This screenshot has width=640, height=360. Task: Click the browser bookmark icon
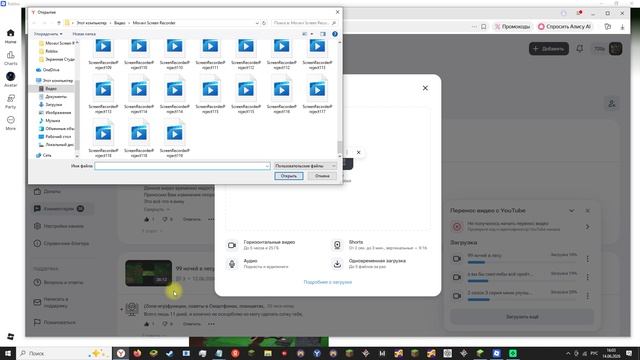(484, 27)
